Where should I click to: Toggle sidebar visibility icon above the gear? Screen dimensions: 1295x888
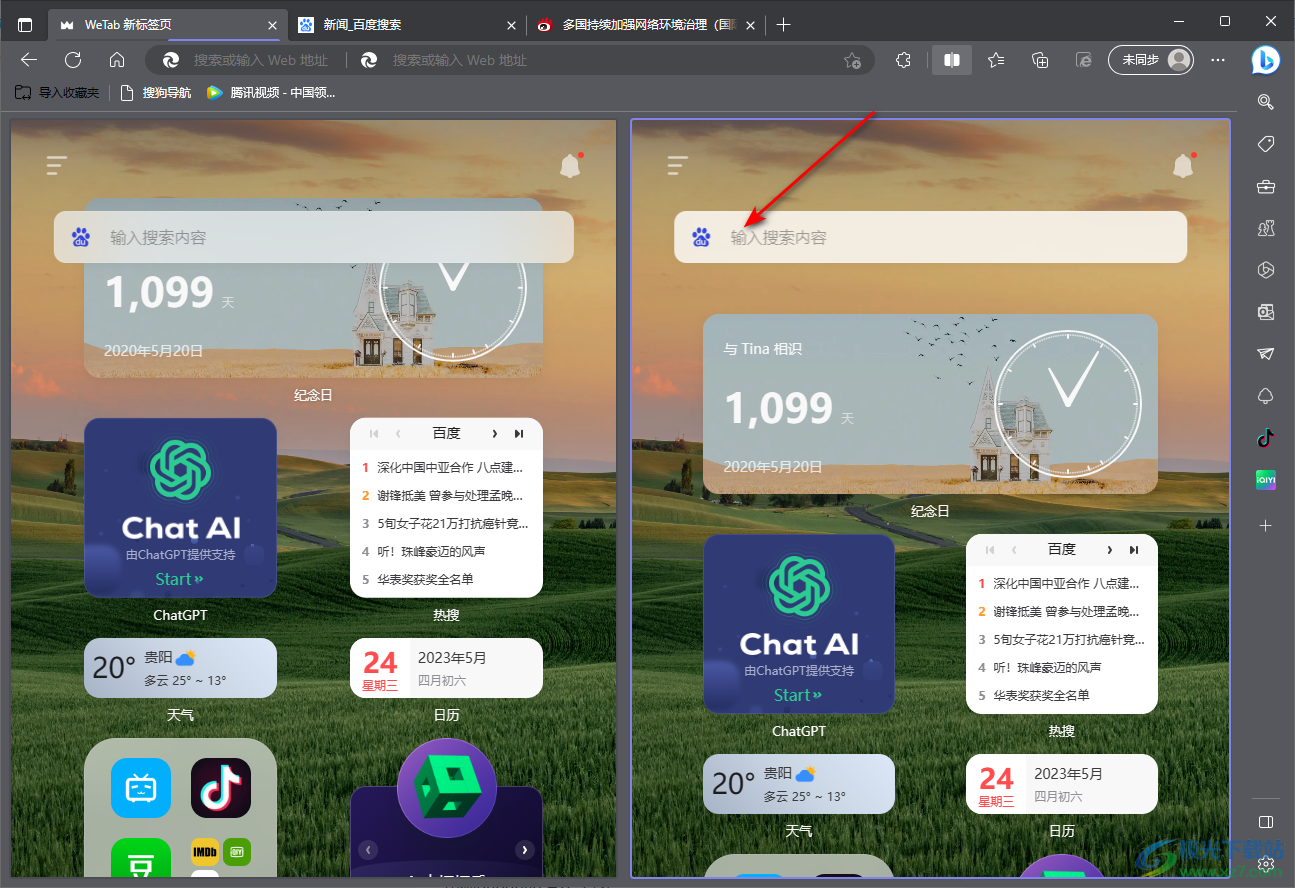point(1266,822)
